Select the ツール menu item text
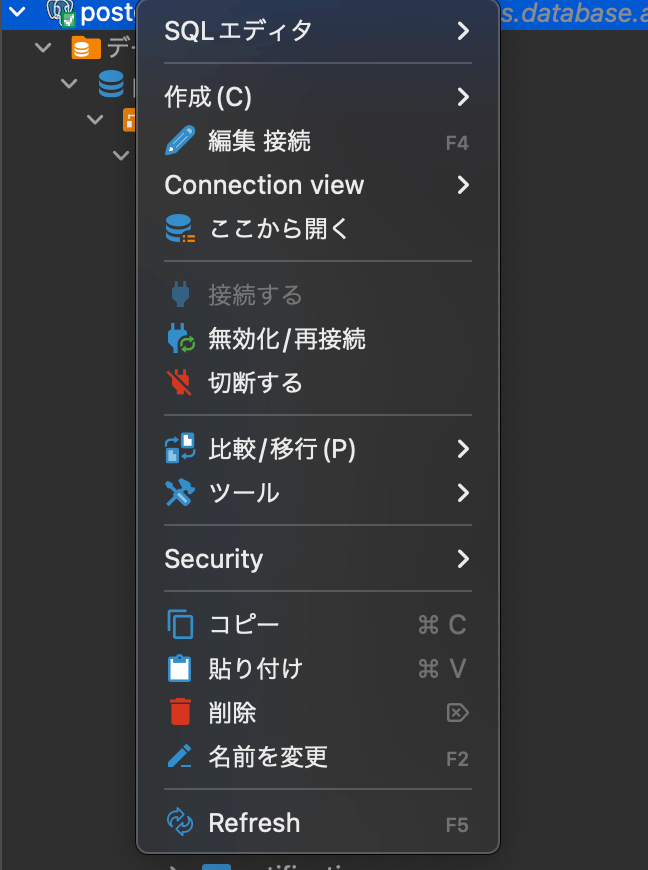This screenshot has width=648, height=870. tap(244, 493)
